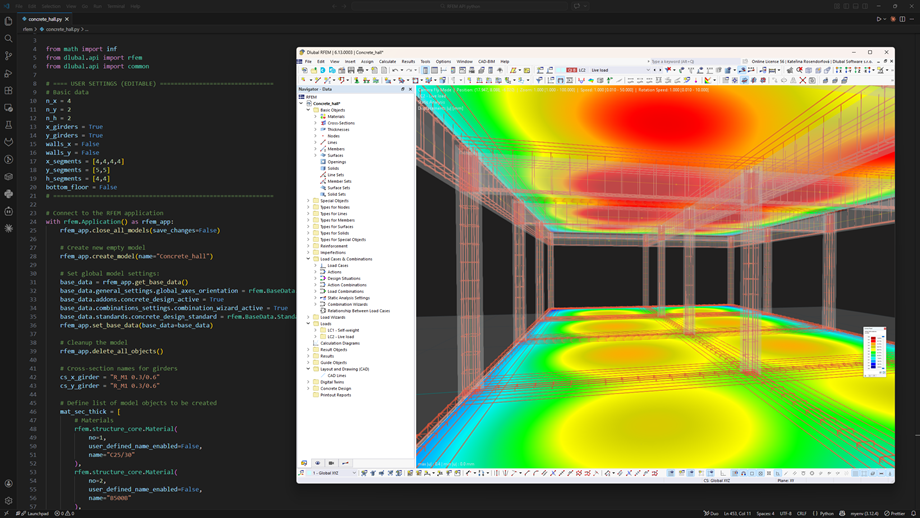Undock the Navigator panel
Viewport: 920px width, 518px height.
coord(402,89)
